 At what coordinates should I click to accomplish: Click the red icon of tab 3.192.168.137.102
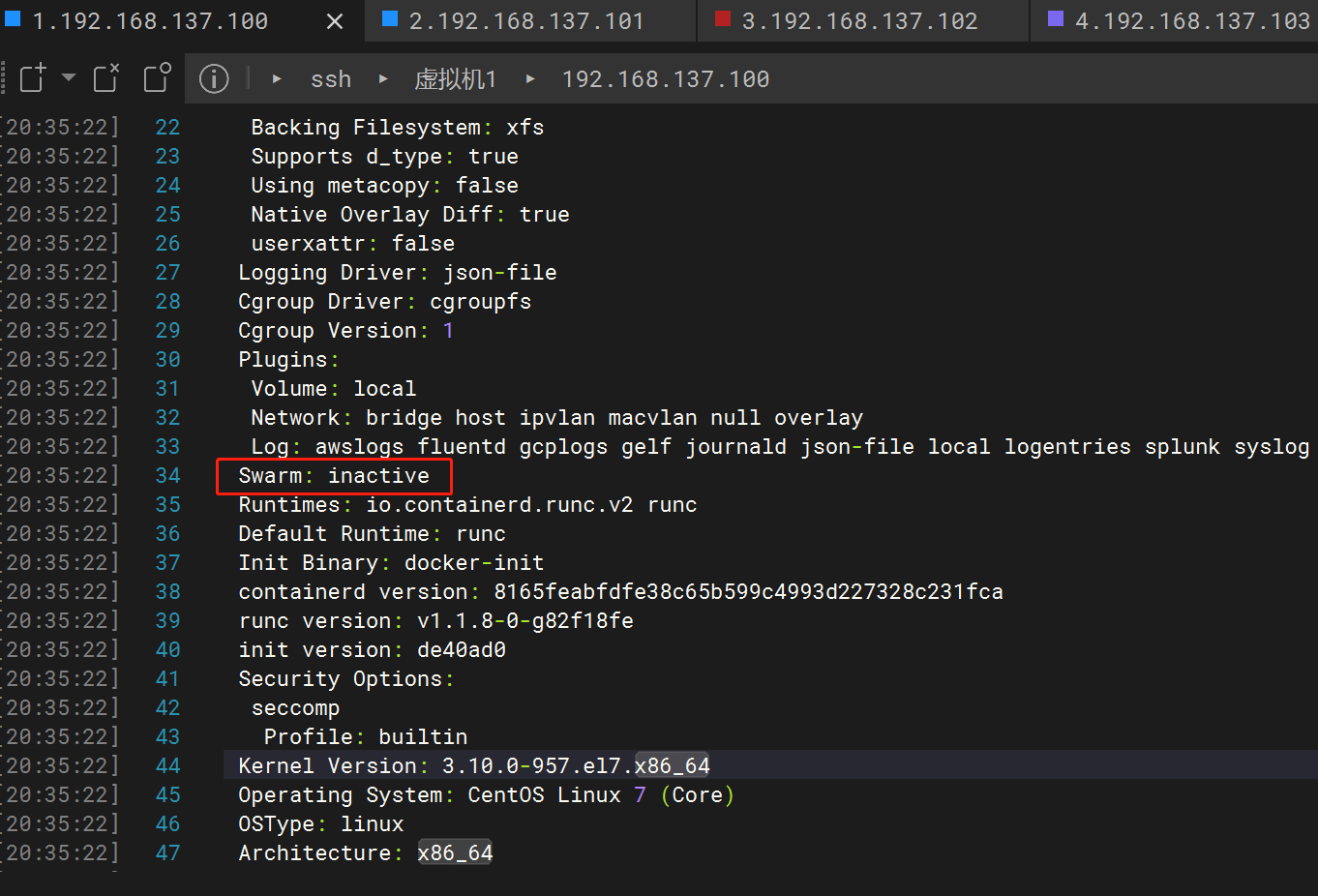click(722, 19)
